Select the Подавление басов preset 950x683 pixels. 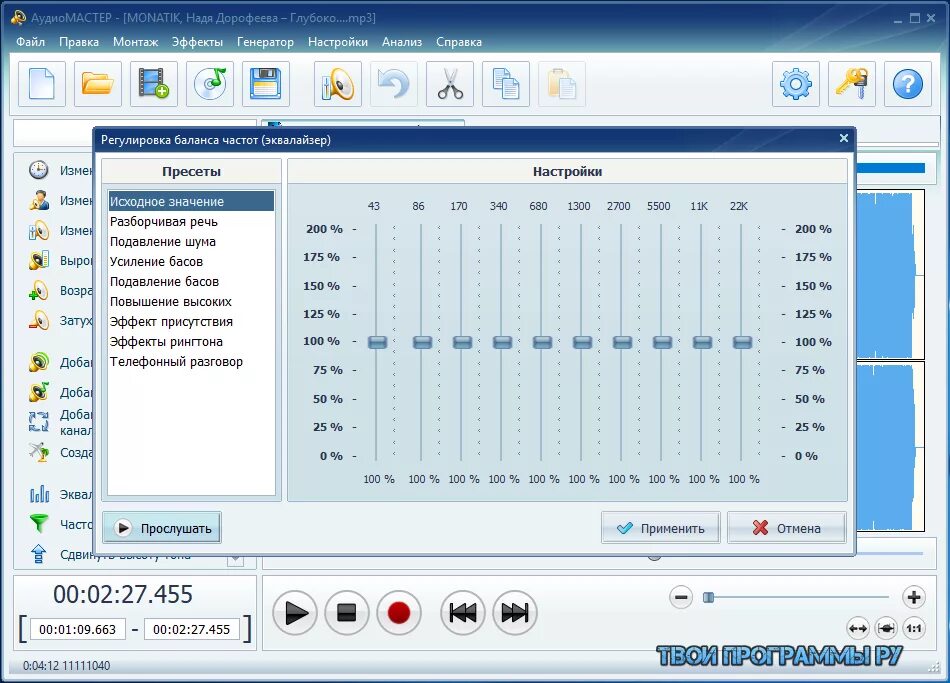tap(191, 281)
